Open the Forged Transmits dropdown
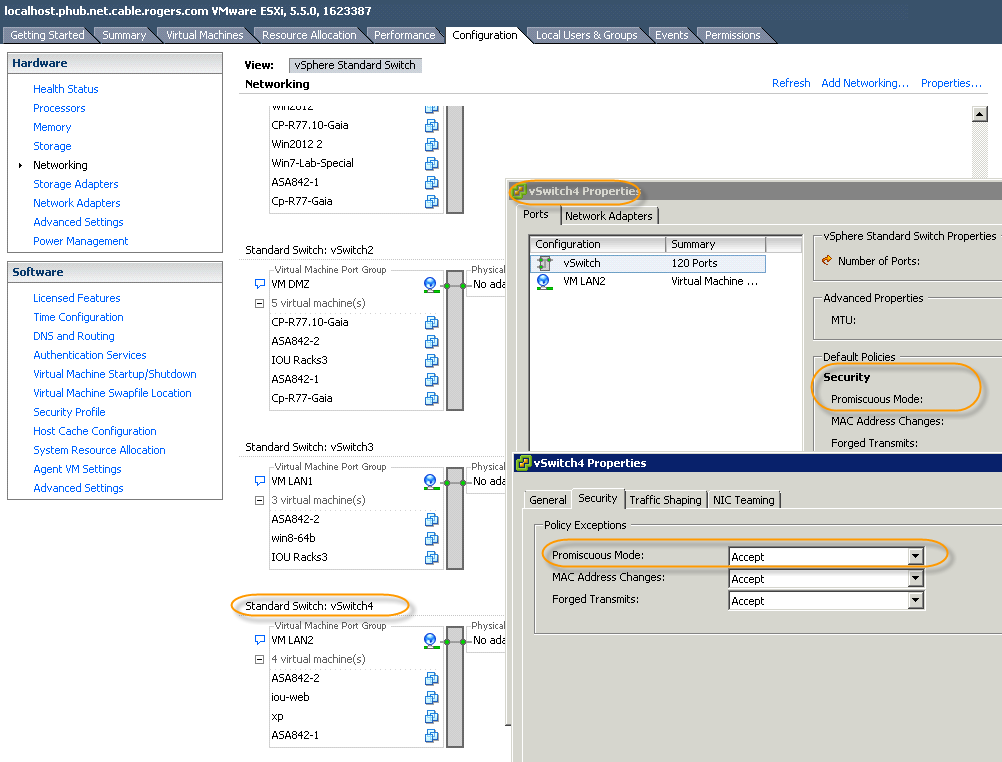This screenshot has width=1002, height=762. tap(915, 600)
